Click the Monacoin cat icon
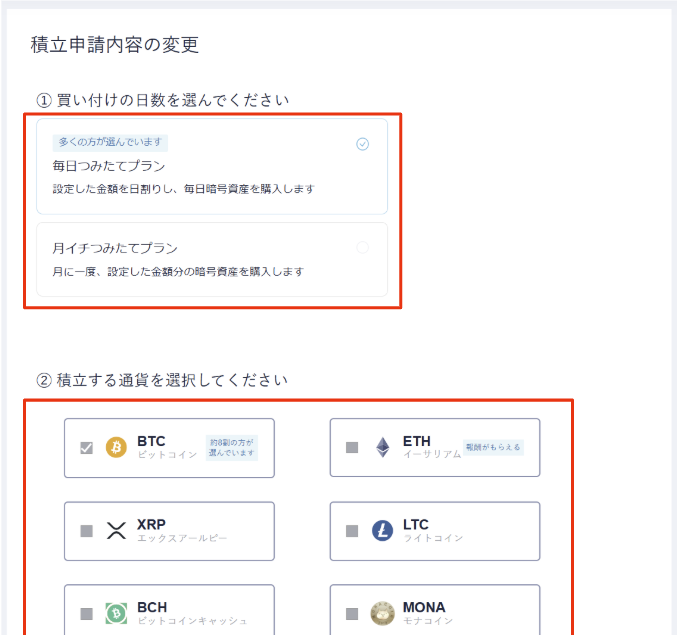This screenshot has height=635, width=677. point(383,613)
